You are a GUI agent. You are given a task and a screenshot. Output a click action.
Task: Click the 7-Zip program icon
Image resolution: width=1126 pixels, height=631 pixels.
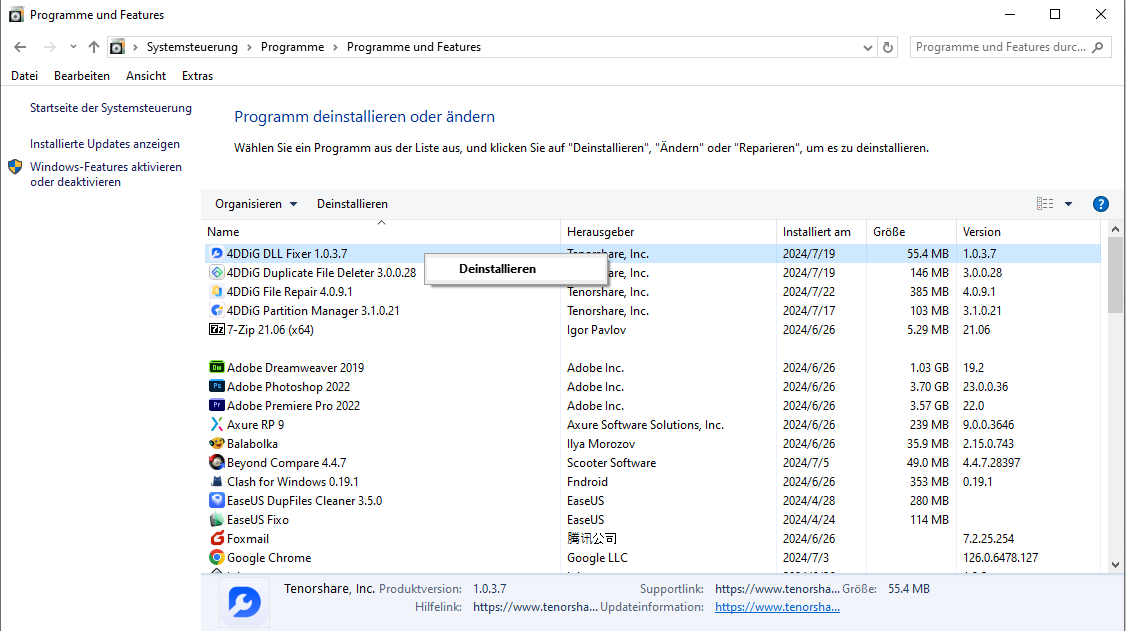click(x=216, y=330)
